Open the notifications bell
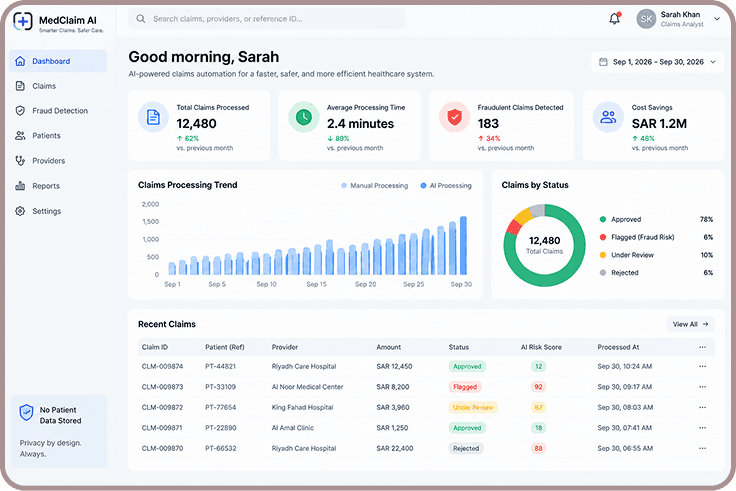The height and width of the screenshot is (491, 736). [x=614, y=19]
